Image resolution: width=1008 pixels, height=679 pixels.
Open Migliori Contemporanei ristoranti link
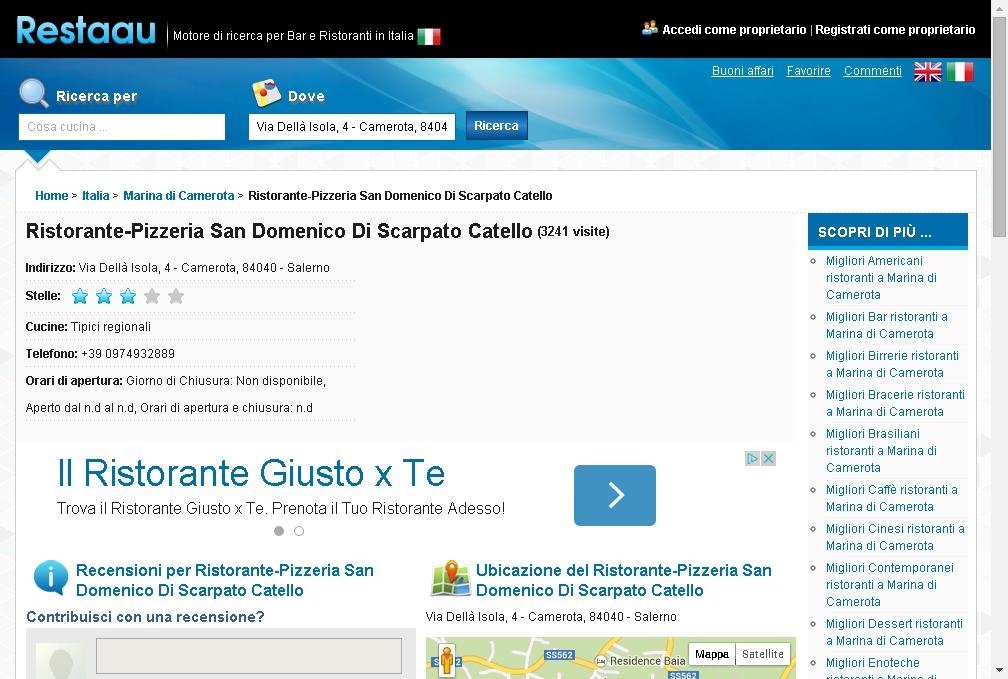coord(890,584)
